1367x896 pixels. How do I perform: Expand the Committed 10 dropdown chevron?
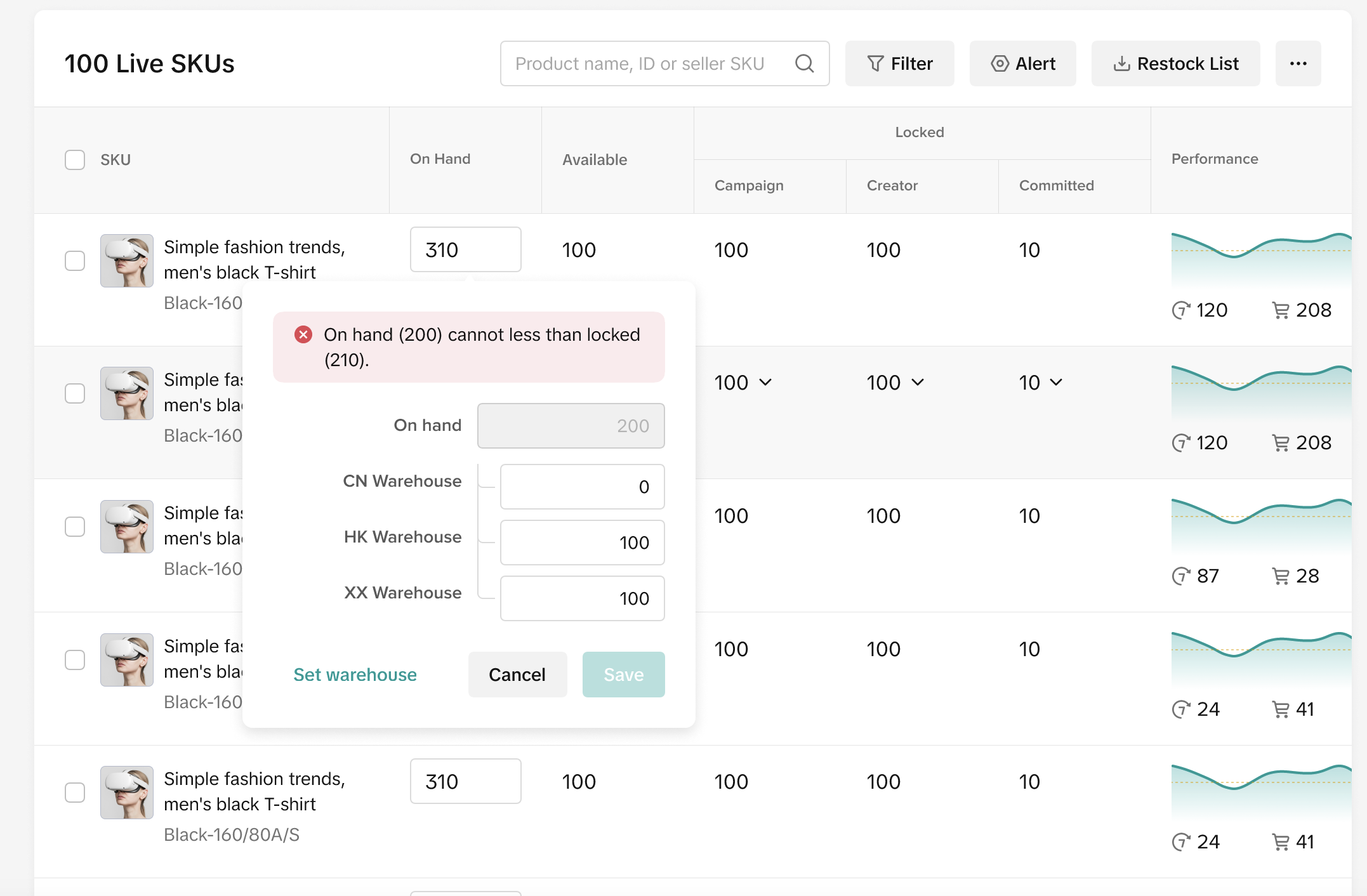pos(1056,382)
